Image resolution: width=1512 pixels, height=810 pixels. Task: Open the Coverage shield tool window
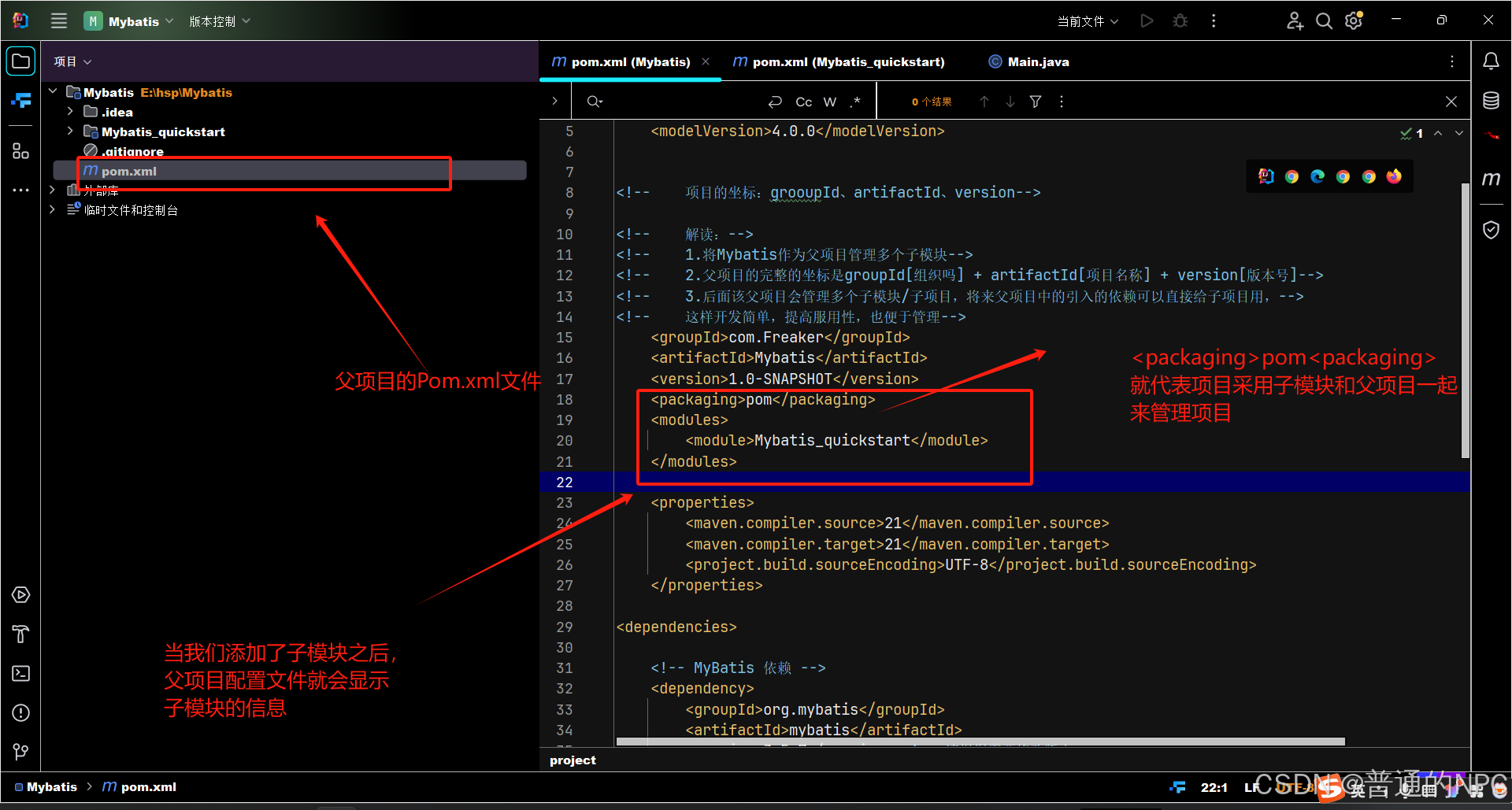[1491, 230]
